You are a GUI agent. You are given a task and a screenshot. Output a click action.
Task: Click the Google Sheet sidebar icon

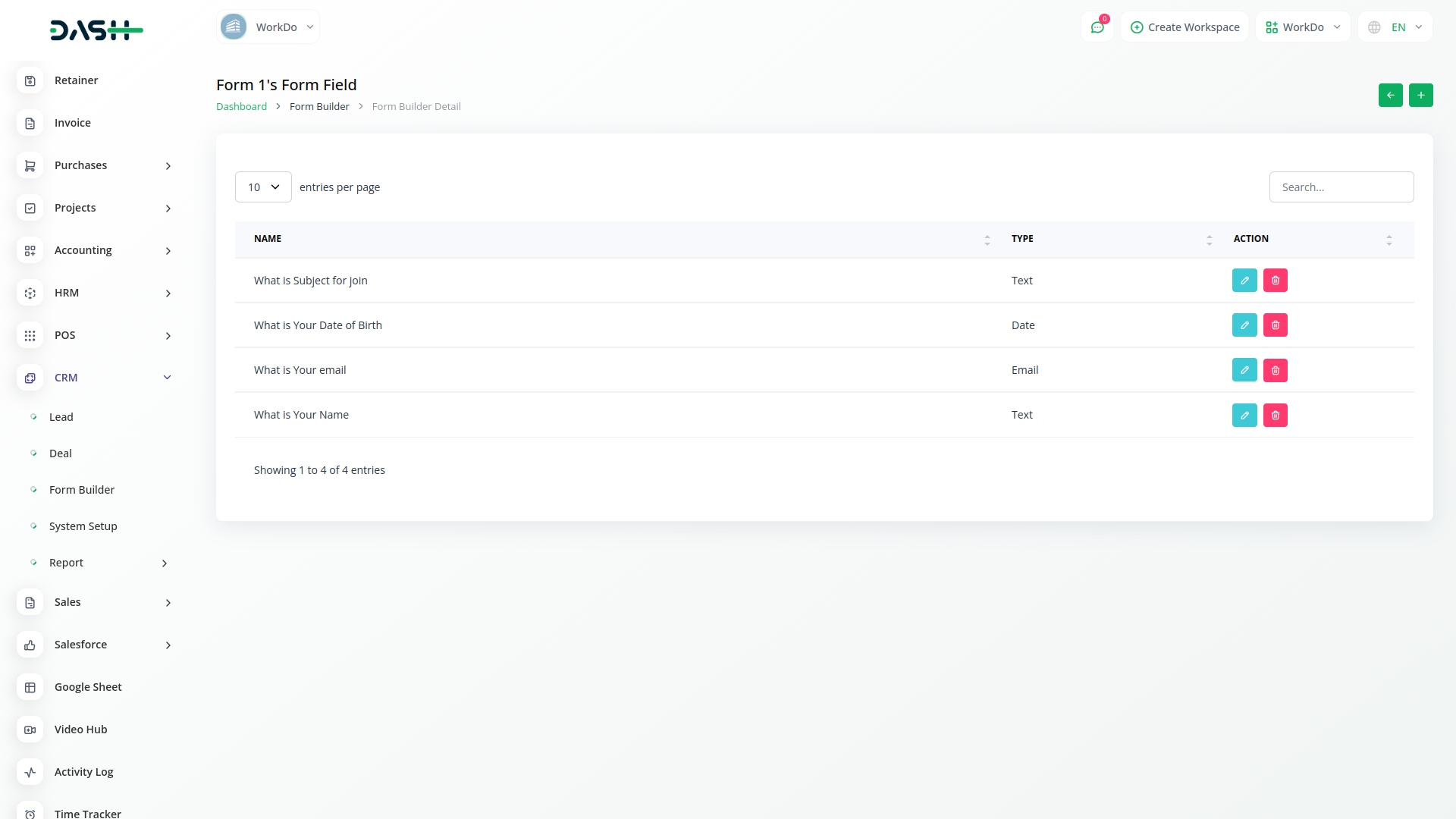point(30,687)
